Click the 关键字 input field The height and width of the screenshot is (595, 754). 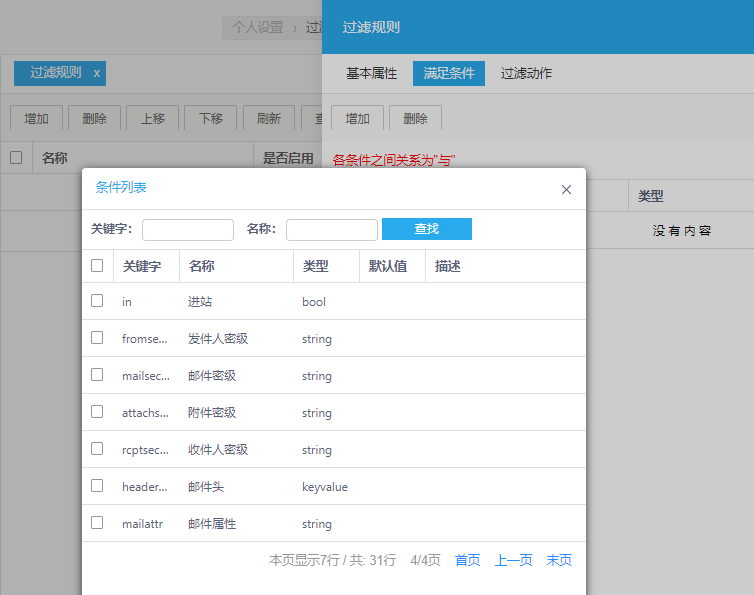pyautogui.click(x=187, y=230)
